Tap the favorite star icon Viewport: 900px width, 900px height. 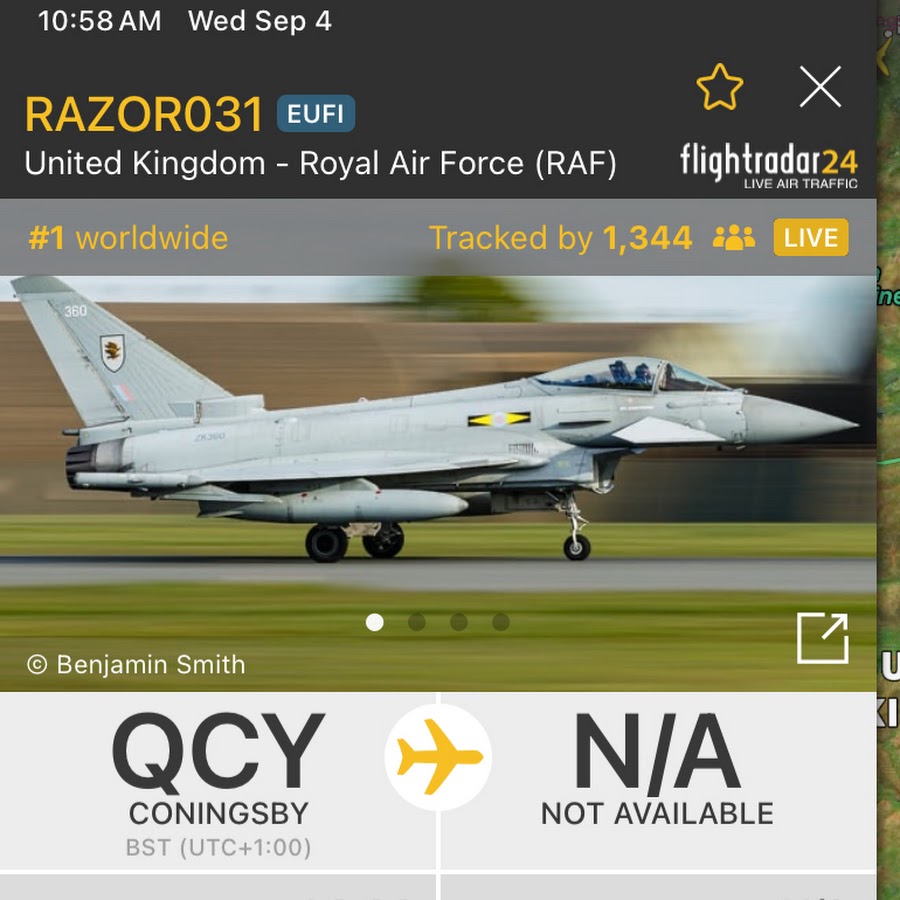(719, 87)
